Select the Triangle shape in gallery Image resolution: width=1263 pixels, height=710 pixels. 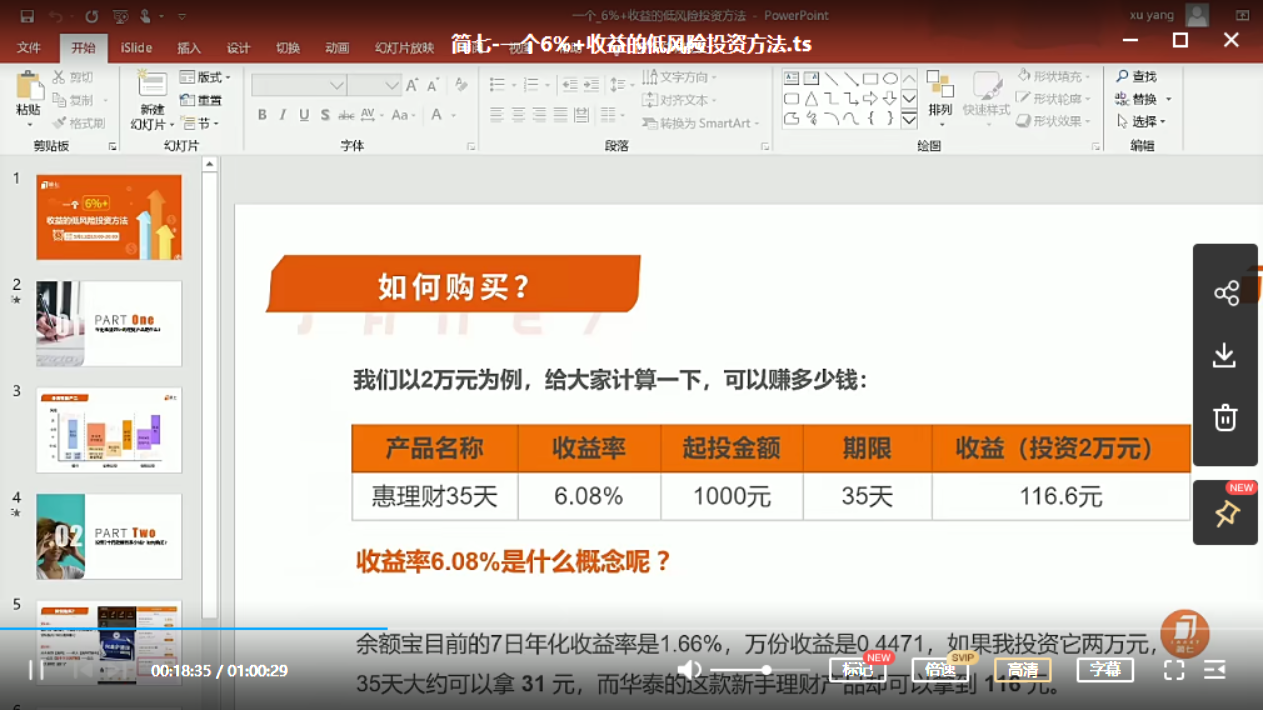pos(811,99)
